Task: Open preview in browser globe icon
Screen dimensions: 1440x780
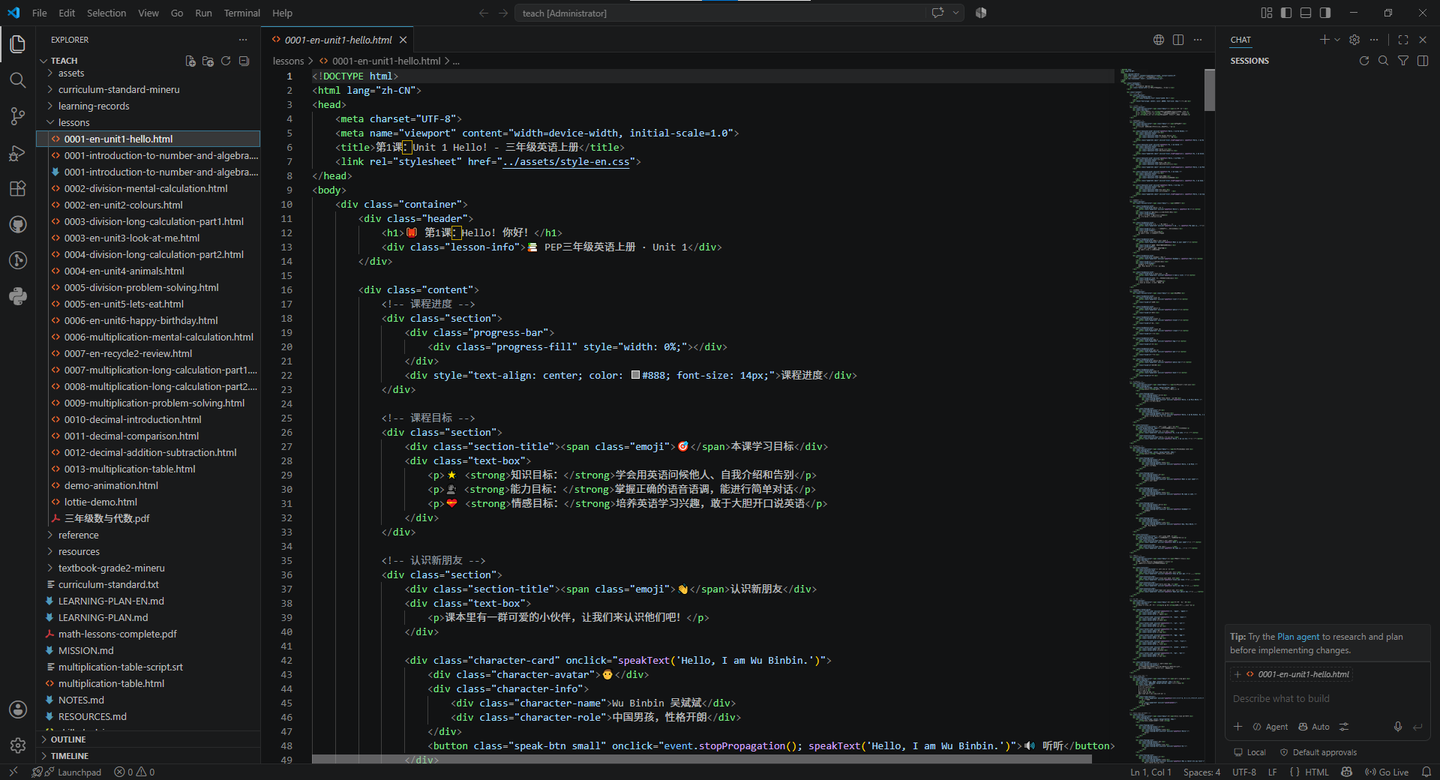Action: 1159,40
